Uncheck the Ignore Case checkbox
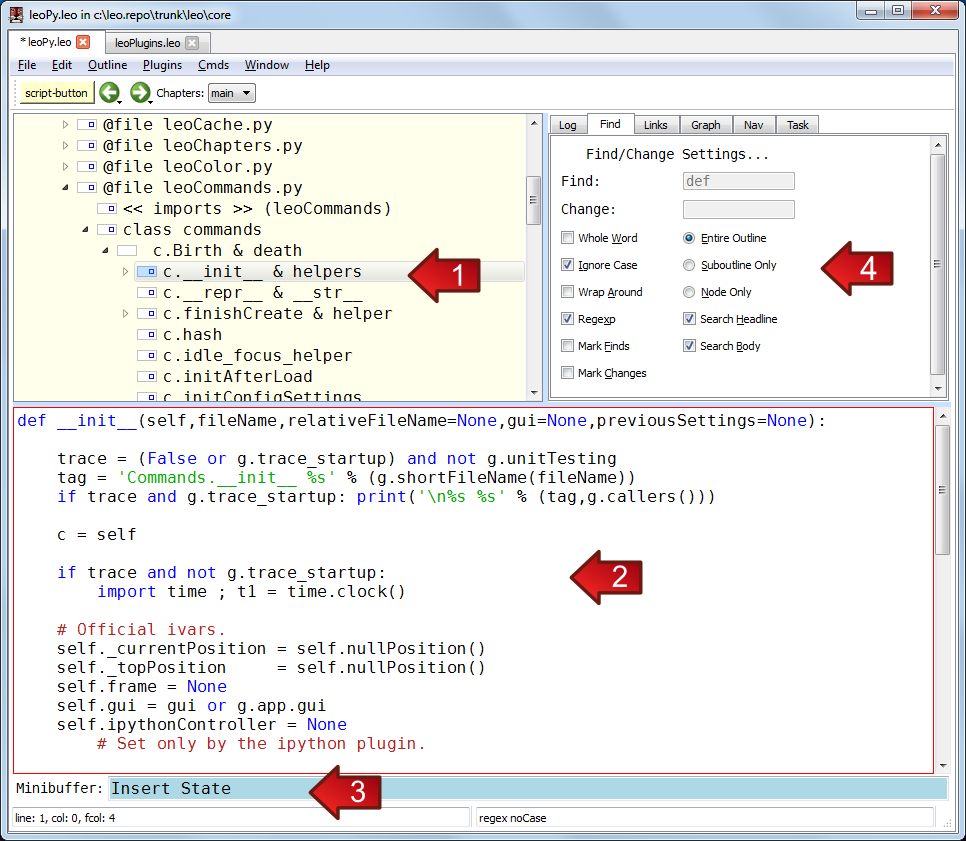Viewport: 966px width, 841px height. 567,265
